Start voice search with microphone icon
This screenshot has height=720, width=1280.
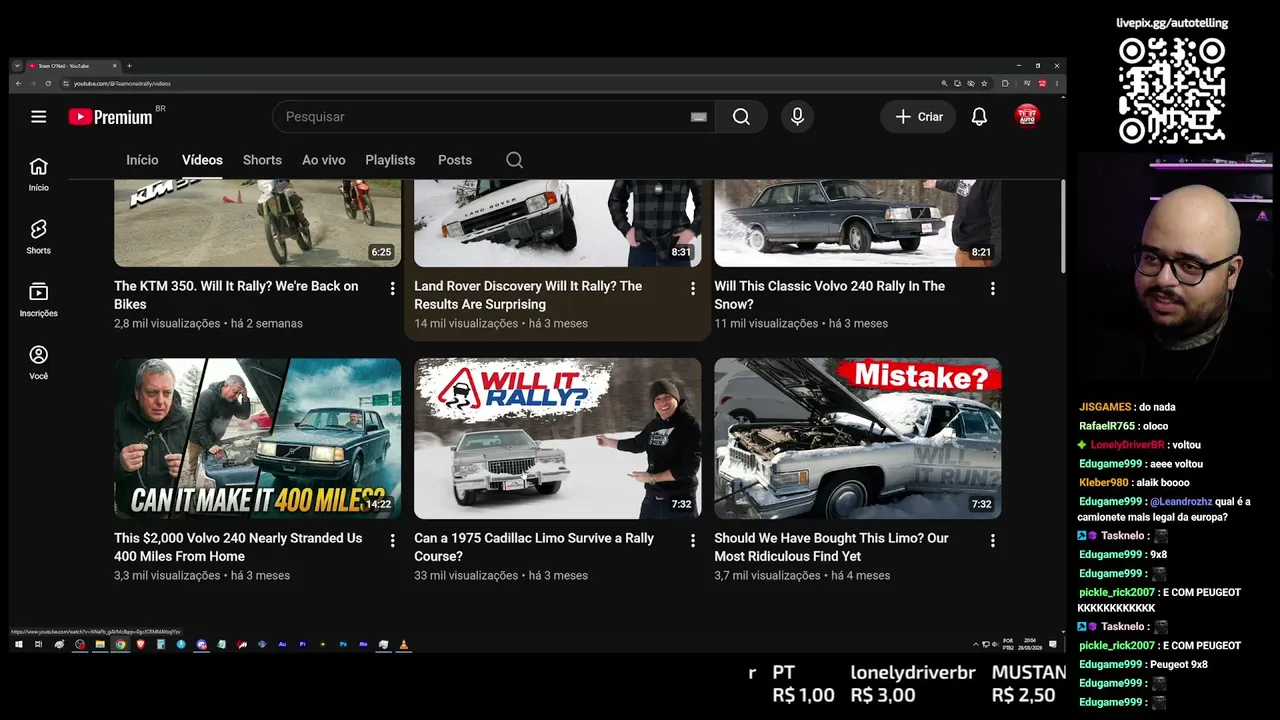[x=797, y=117]
